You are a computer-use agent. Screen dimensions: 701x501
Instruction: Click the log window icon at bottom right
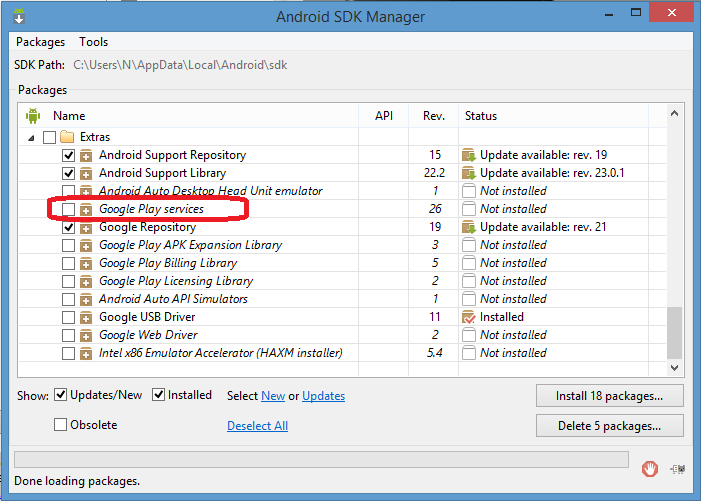click(x=679, y=467)
